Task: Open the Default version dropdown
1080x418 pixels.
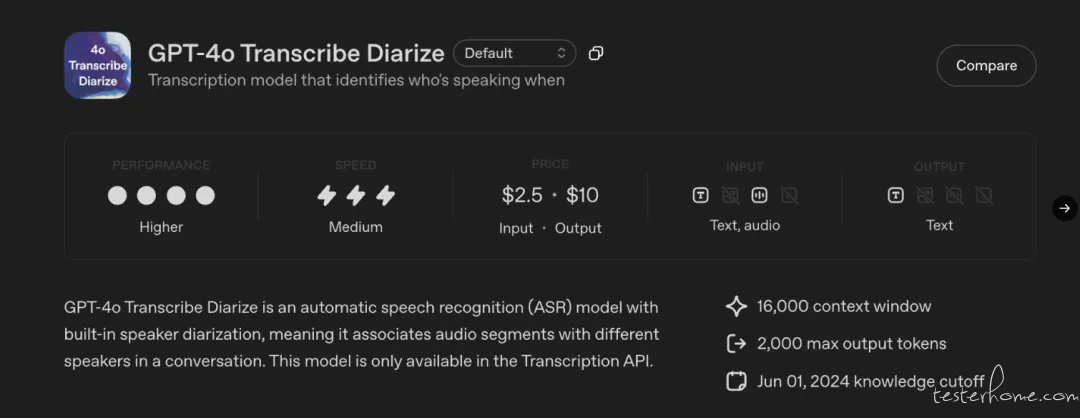Action: [x=514, y=53]
